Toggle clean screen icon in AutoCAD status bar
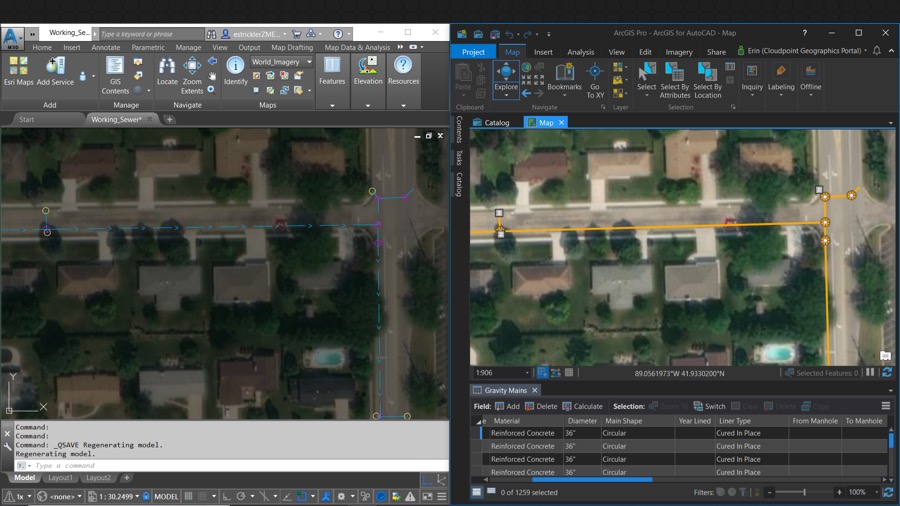The image size is (900, 506). click(428, 496)
